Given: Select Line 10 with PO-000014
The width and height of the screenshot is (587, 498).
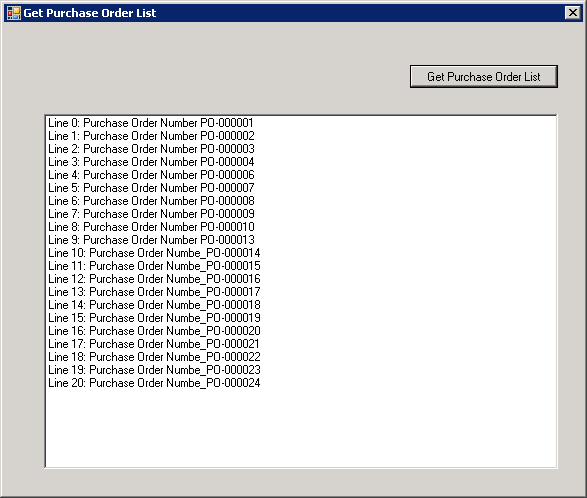Looking at the screenshot, I should [154, 253].
